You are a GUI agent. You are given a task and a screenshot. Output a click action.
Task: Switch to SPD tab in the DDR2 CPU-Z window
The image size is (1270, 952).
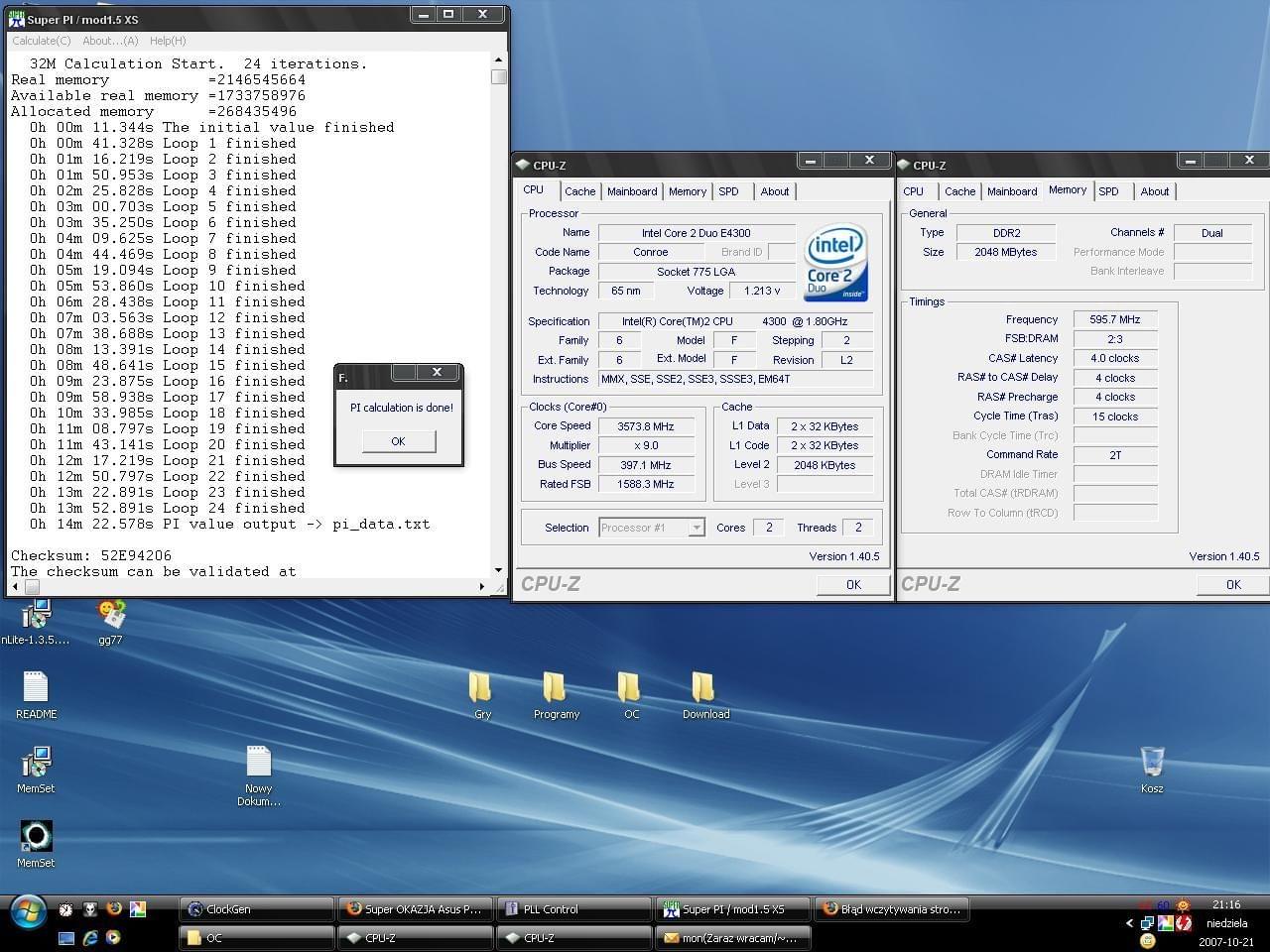point(1108,191)
